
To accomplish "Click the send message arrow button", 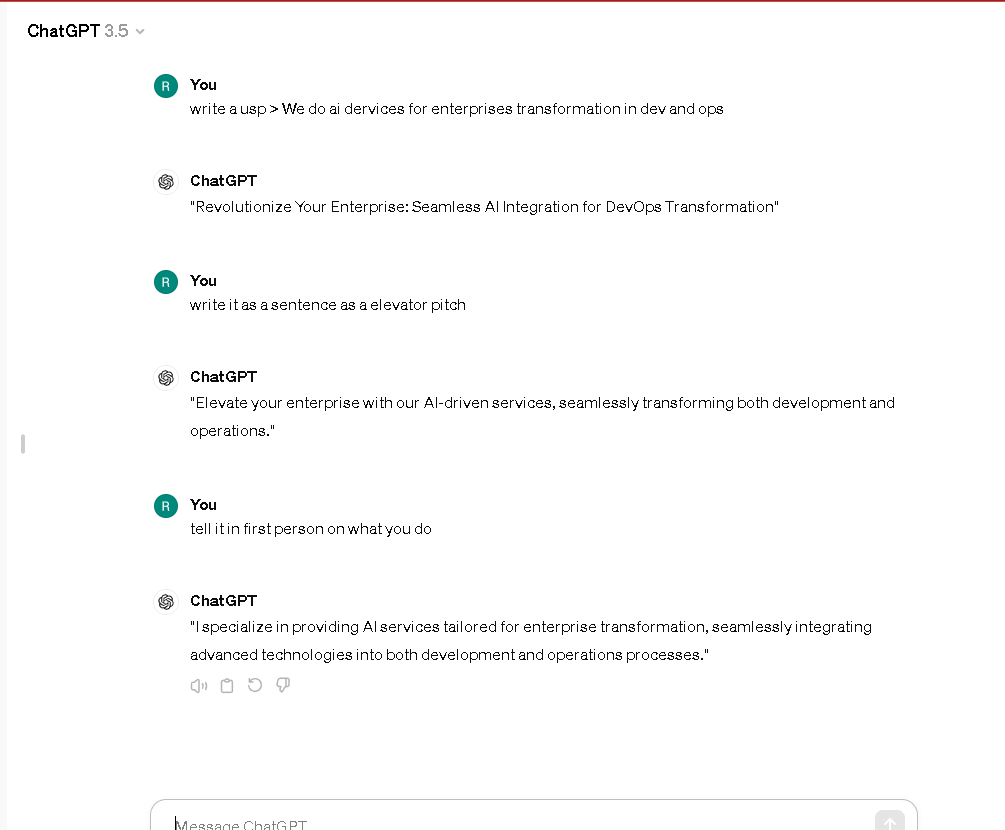I will point(890,821).
